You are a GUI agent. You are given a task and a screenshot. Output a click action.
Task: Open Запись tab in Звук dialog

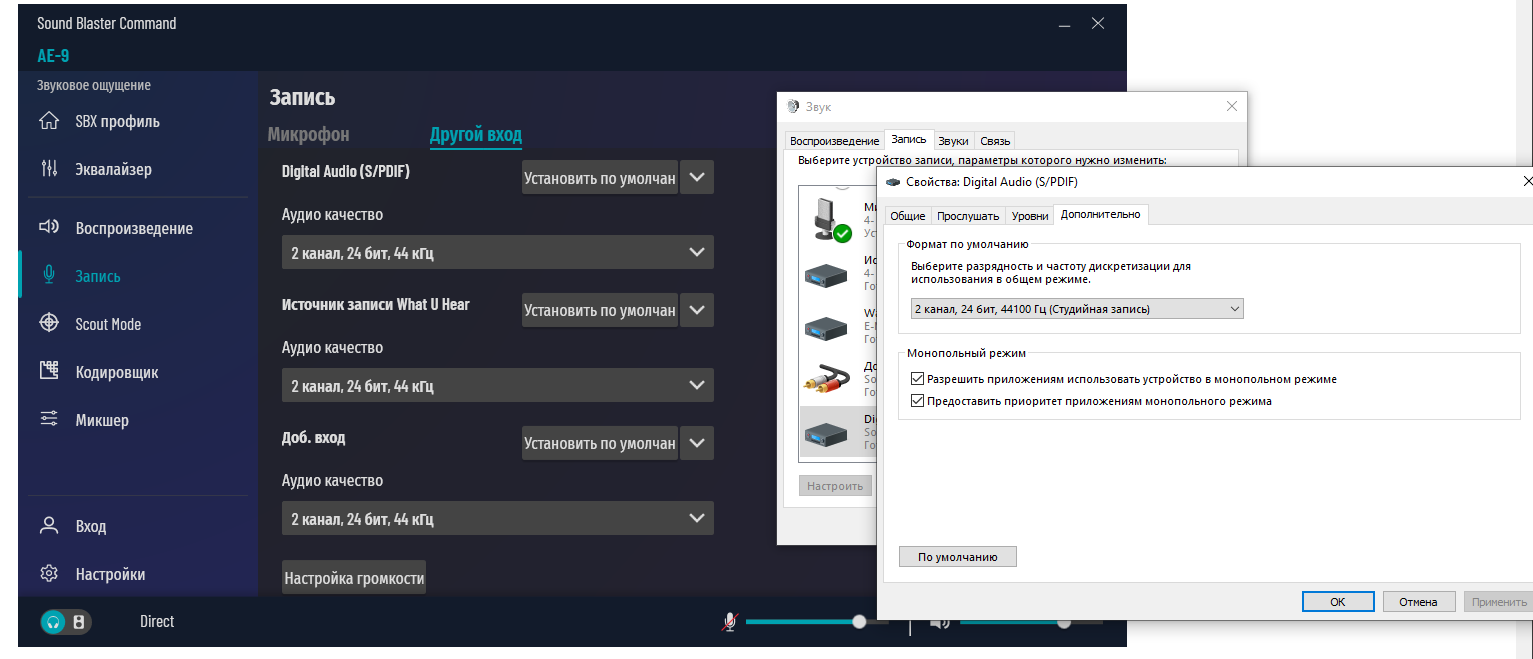tap(909, 141)
